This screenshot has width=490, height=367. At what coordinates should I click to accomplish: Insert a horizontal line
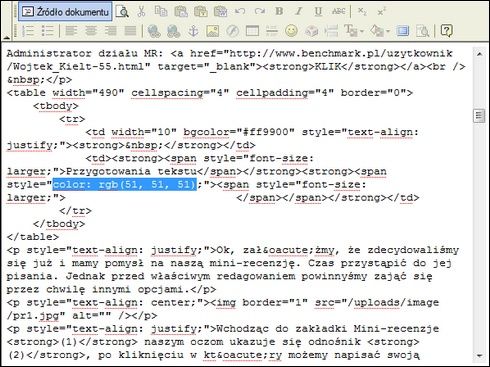272,31
